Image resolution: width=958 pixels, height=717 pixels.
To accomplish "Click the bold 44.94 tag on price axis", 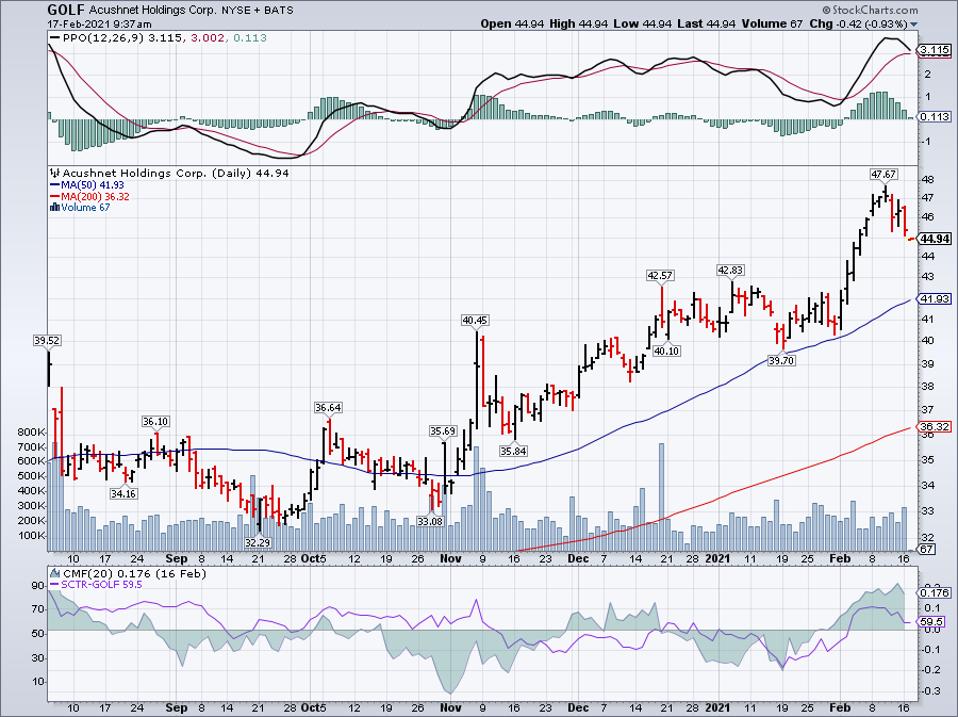I will point(935,239).
